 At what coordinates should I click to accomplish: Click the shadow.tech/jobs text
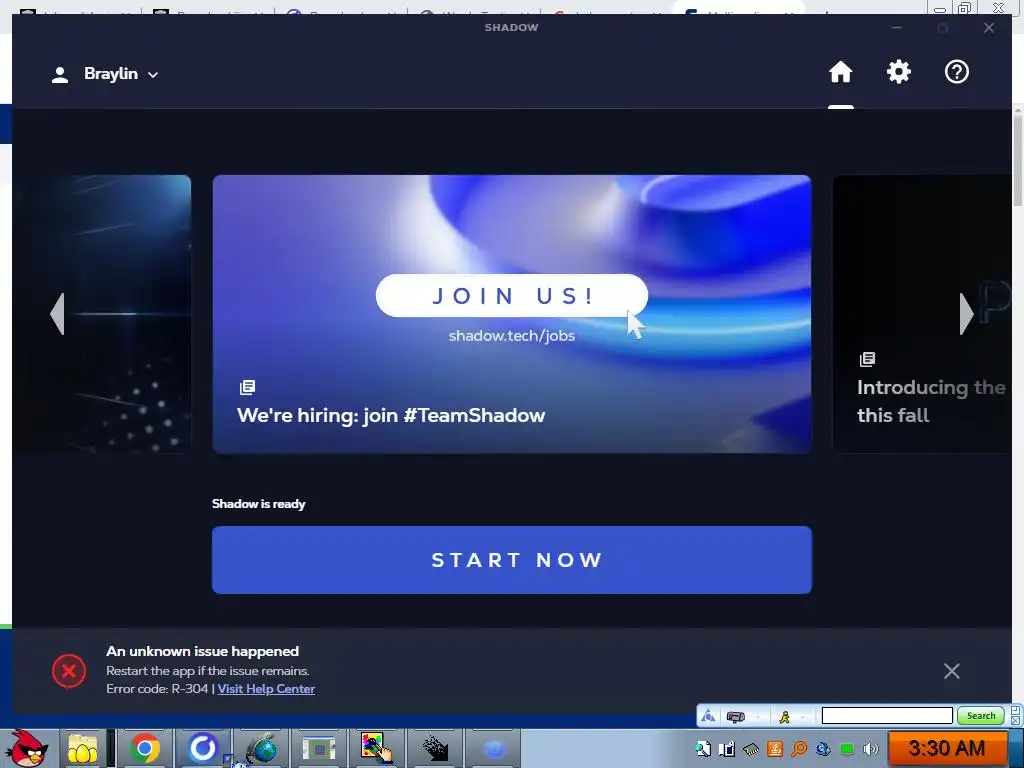click(x=512, y=336)
